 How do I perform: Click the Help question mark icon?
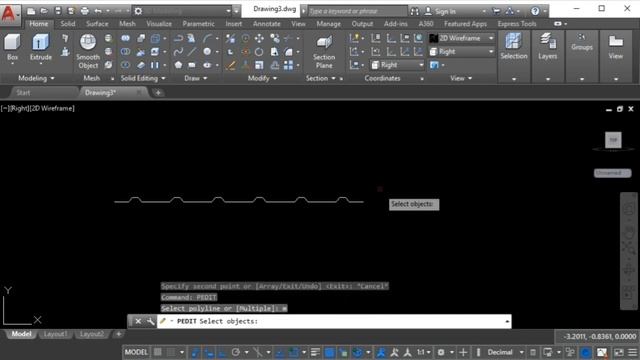pyautogui.click(x=535, y=11)
